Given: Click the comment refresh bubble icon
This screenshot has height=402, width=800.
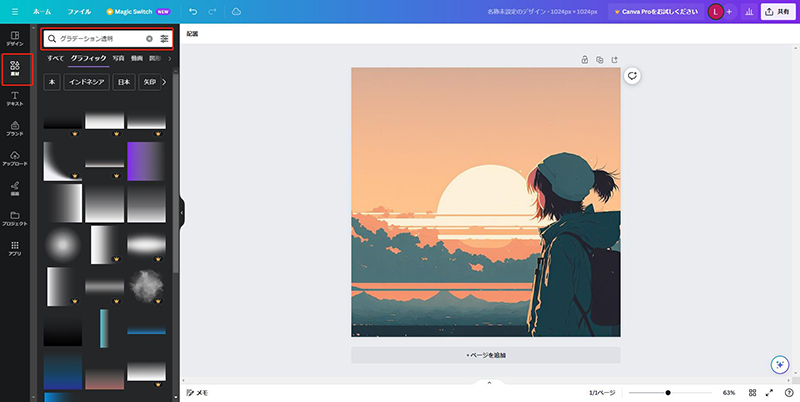Looking at the screenshot, I should (633, 76).
